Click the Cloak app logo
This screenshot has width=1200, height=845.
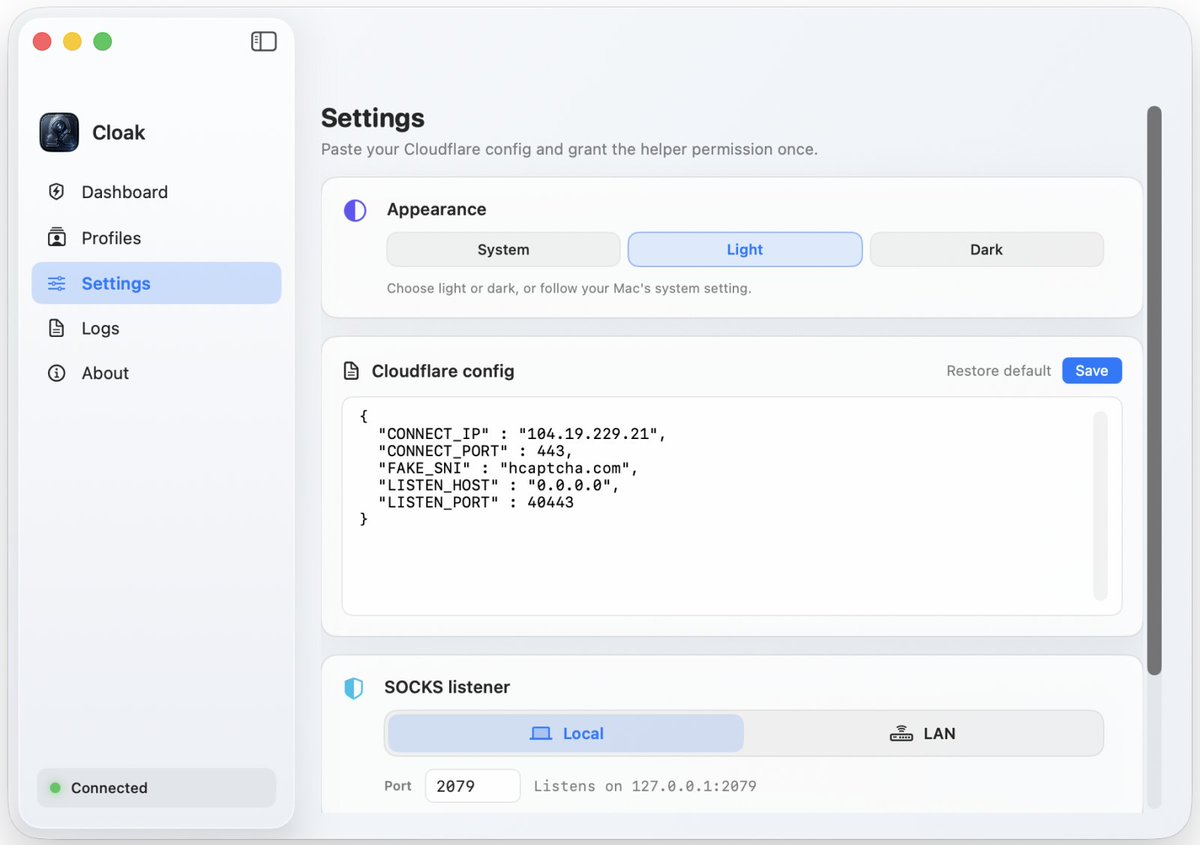coord(59,132)
